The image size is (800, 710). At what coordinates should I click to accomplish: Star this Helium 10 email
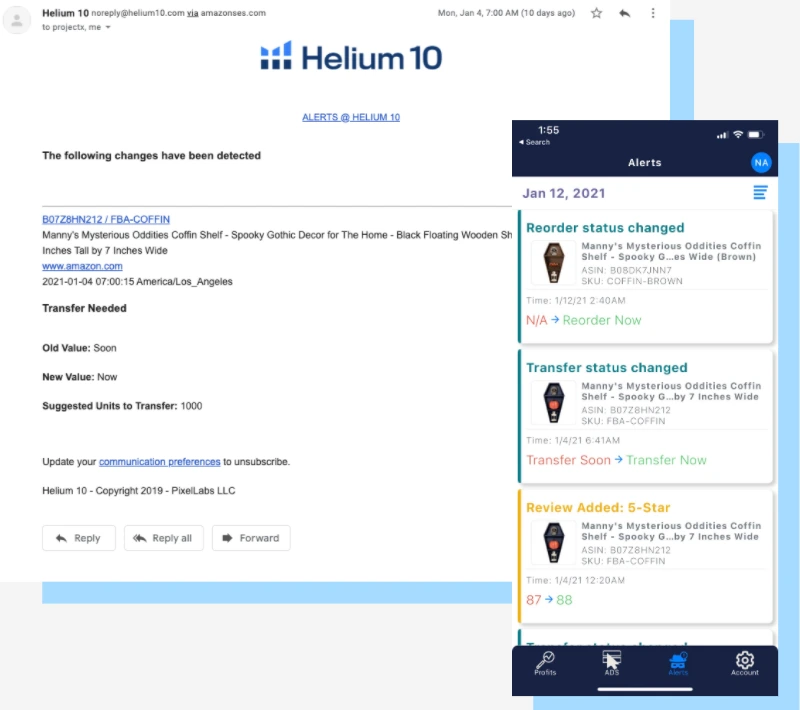[597, 13]
